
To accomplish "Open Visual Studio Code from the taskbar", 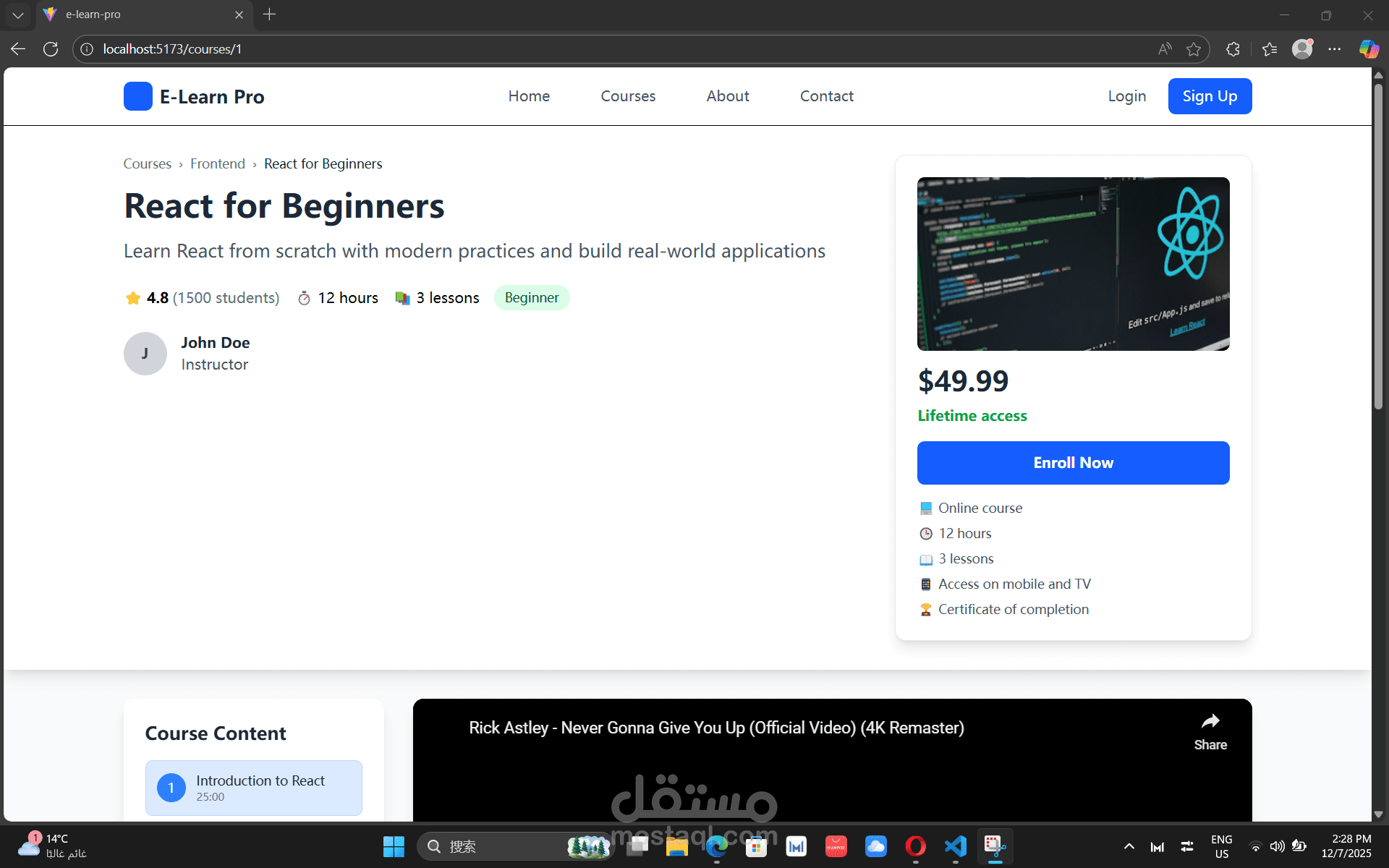I will [x=955, y=846].
